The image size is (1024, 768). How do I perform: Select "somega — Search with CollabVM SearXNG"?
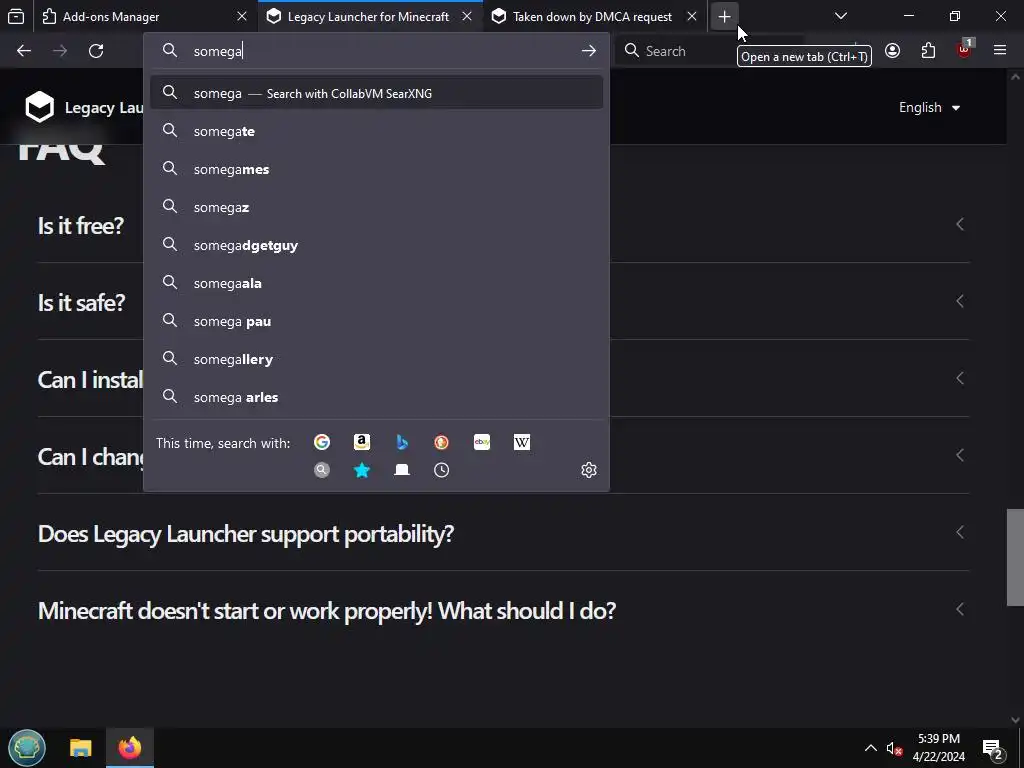point(376,93)
